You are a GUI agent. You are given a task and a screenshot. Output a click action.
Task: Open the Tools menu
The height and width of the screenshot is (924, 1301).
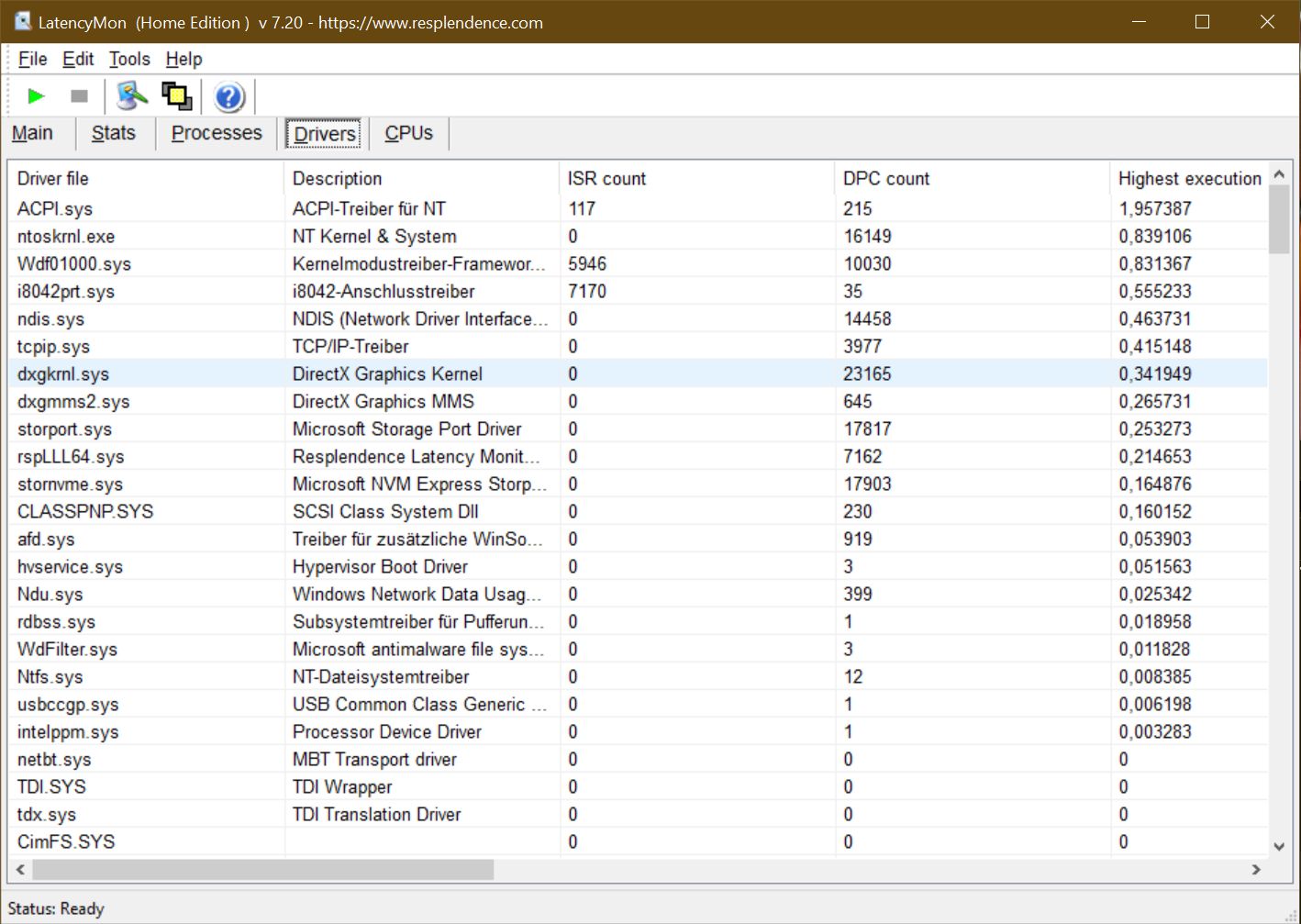[x=129, y=60]
